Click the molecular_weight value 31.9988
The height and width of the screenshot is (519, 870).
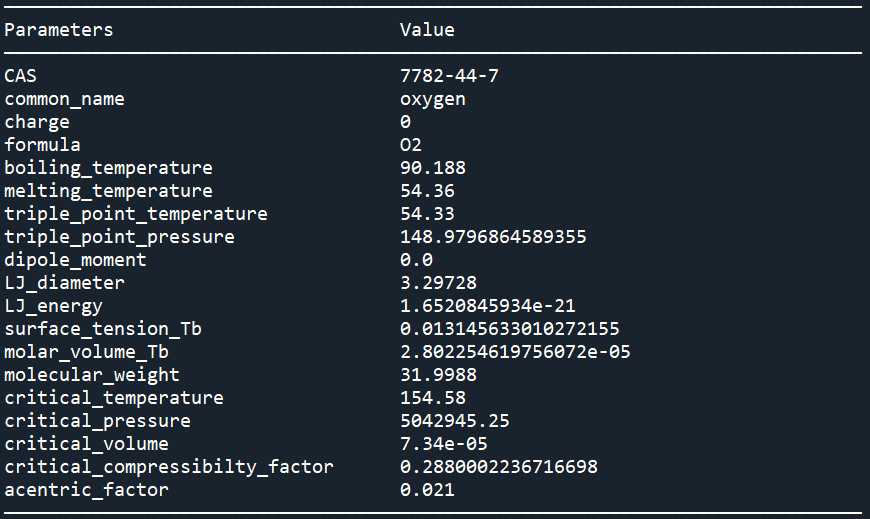(x=438, y=375)
